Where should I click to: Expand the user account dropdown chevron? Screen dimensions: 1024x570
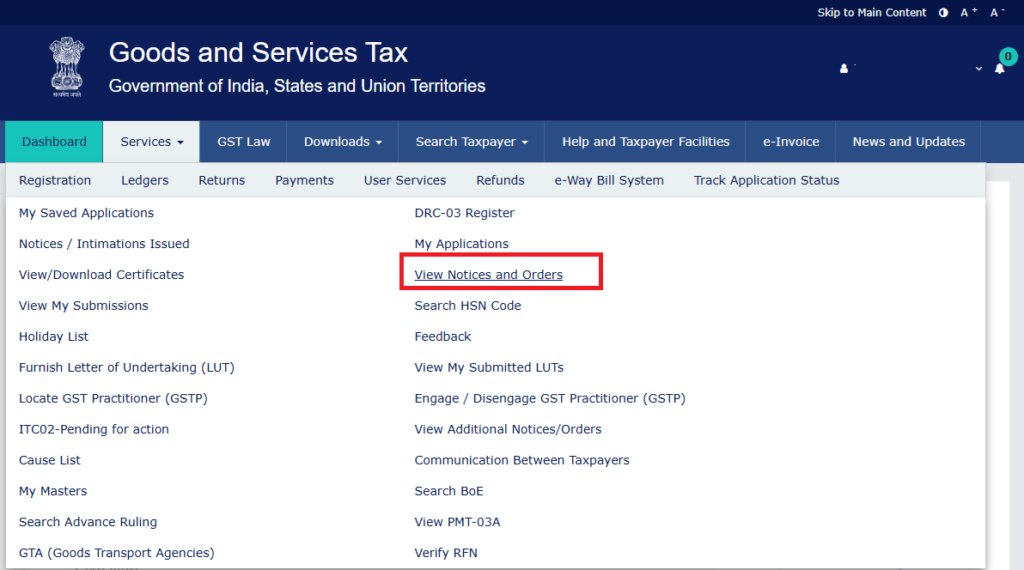[x=978, y=69]
